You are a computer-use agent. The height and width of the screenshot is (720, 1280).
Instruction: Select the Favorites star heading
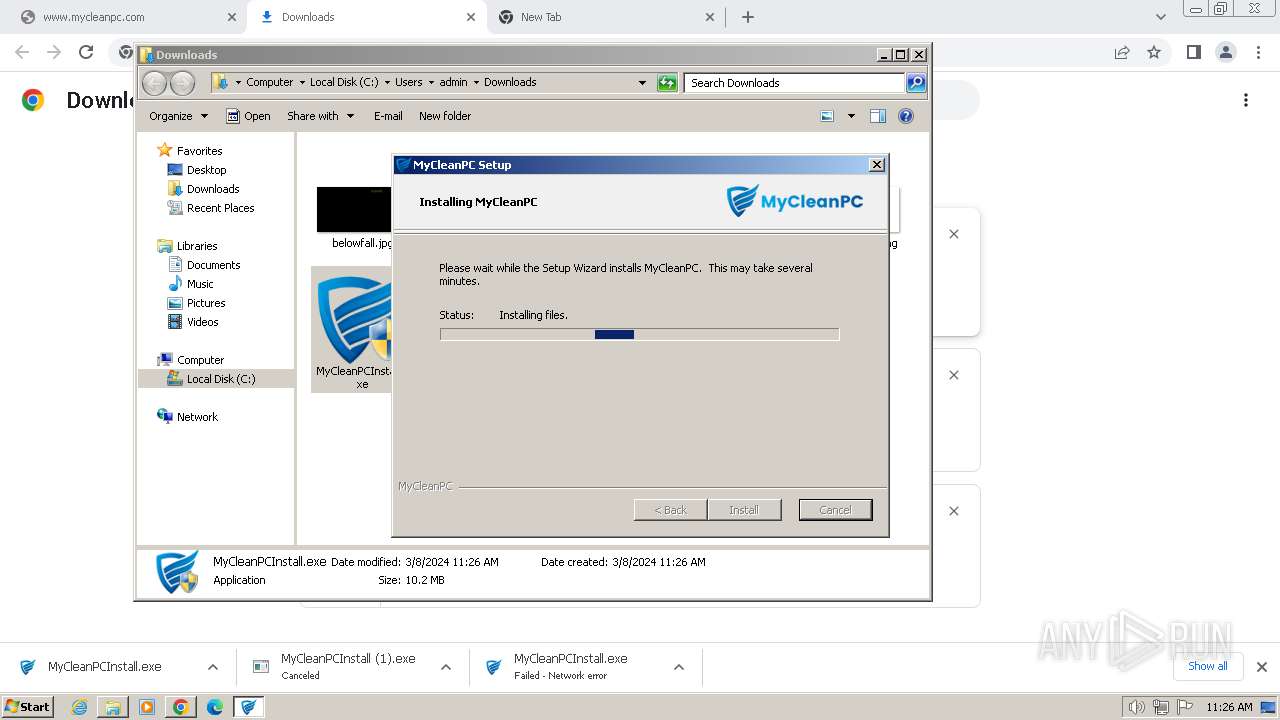tap(190, 151)
